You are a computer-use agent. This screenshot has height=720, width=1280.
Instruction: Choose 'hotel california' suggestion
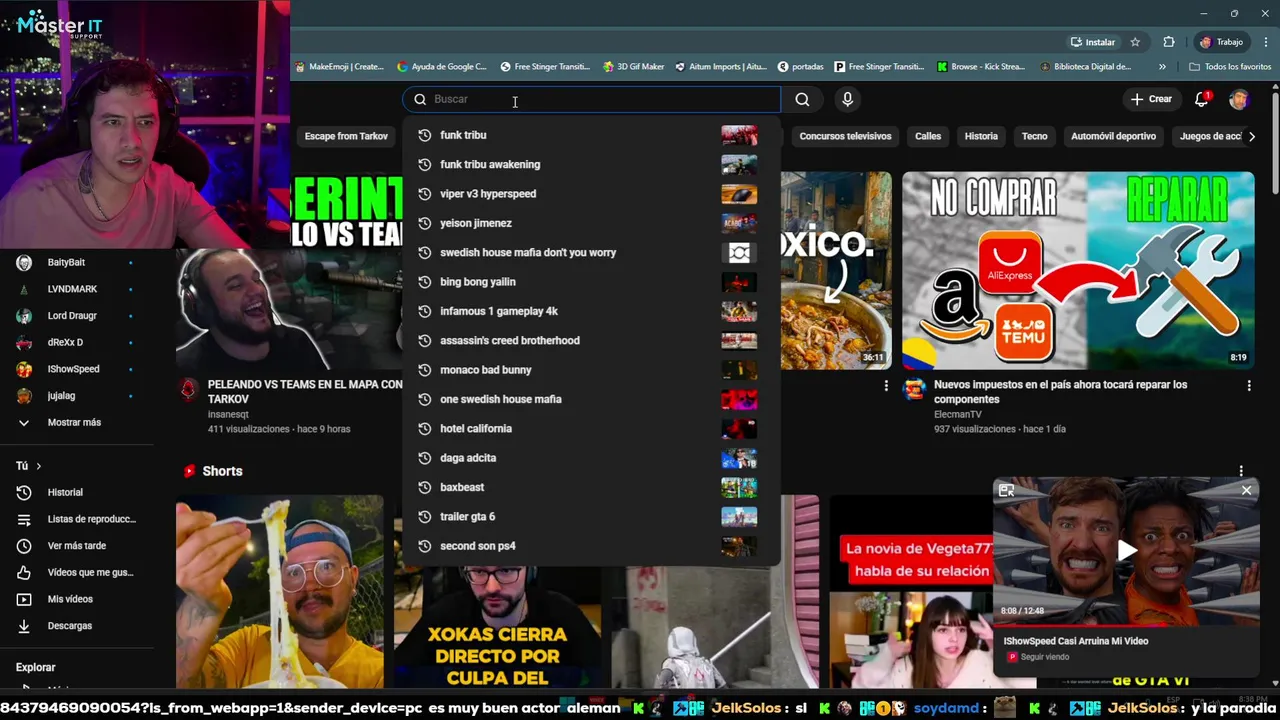click(x=590, y=428)
